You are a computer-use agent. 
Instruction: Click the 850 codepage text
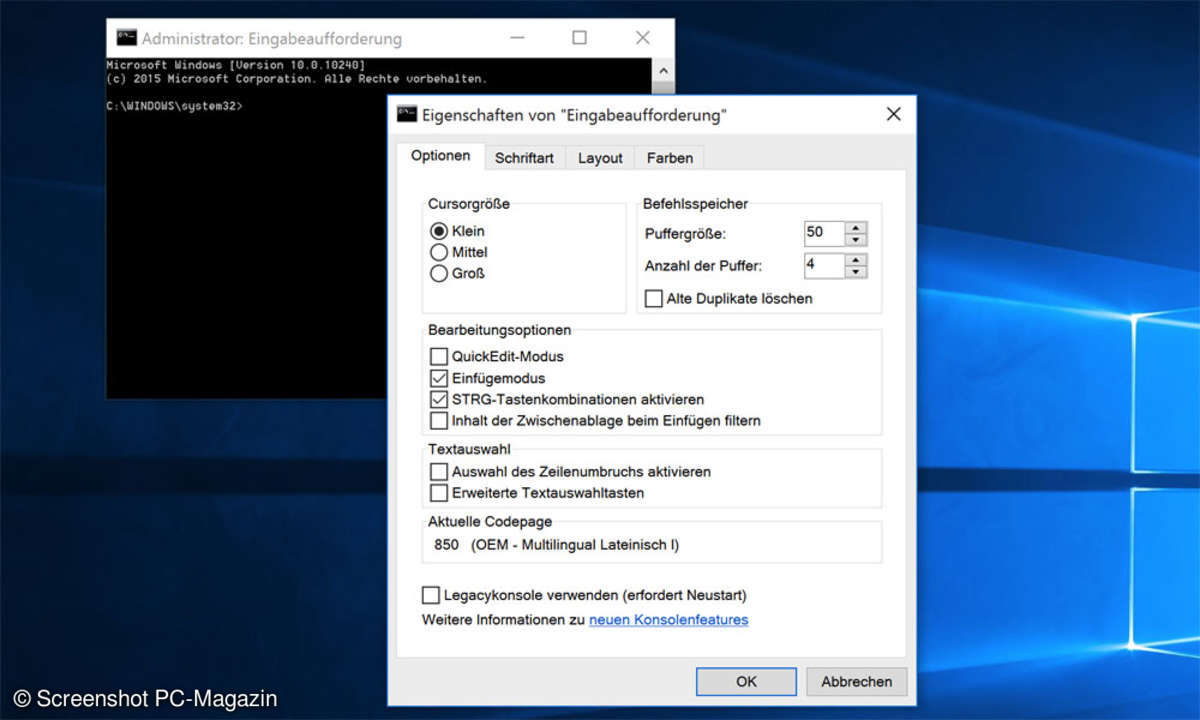(x=447, y=545)
